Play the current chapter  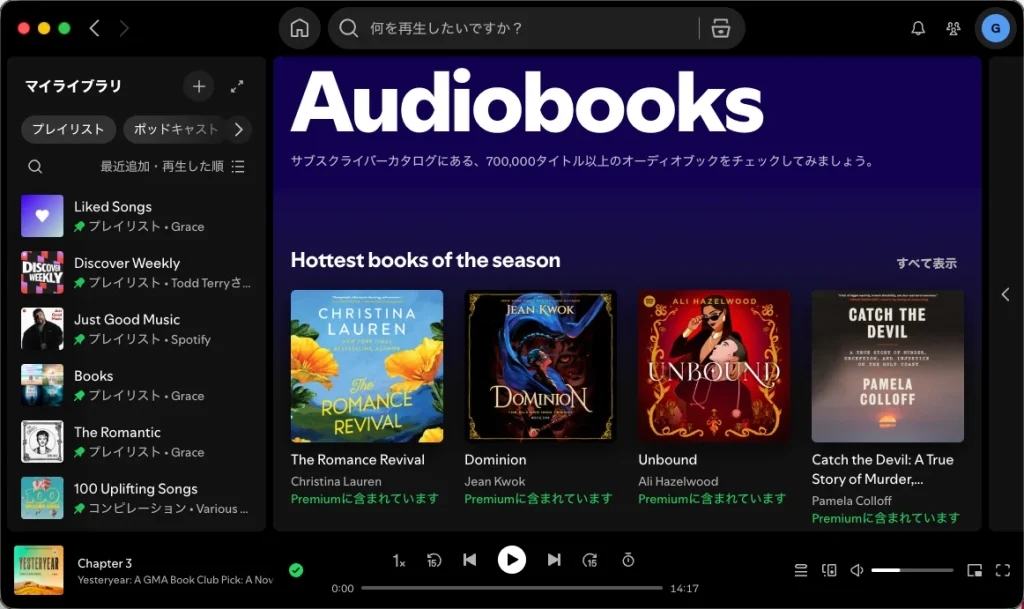511,560
